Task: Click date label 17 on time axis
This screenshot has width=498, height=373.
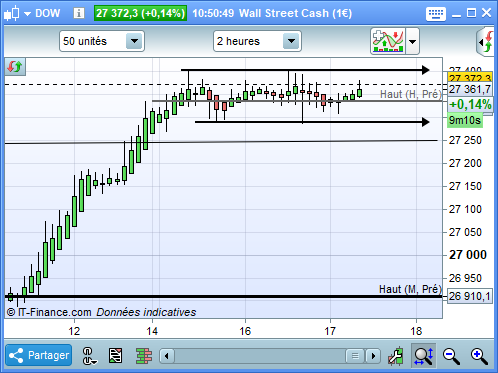Action: (x=330, y=331)
